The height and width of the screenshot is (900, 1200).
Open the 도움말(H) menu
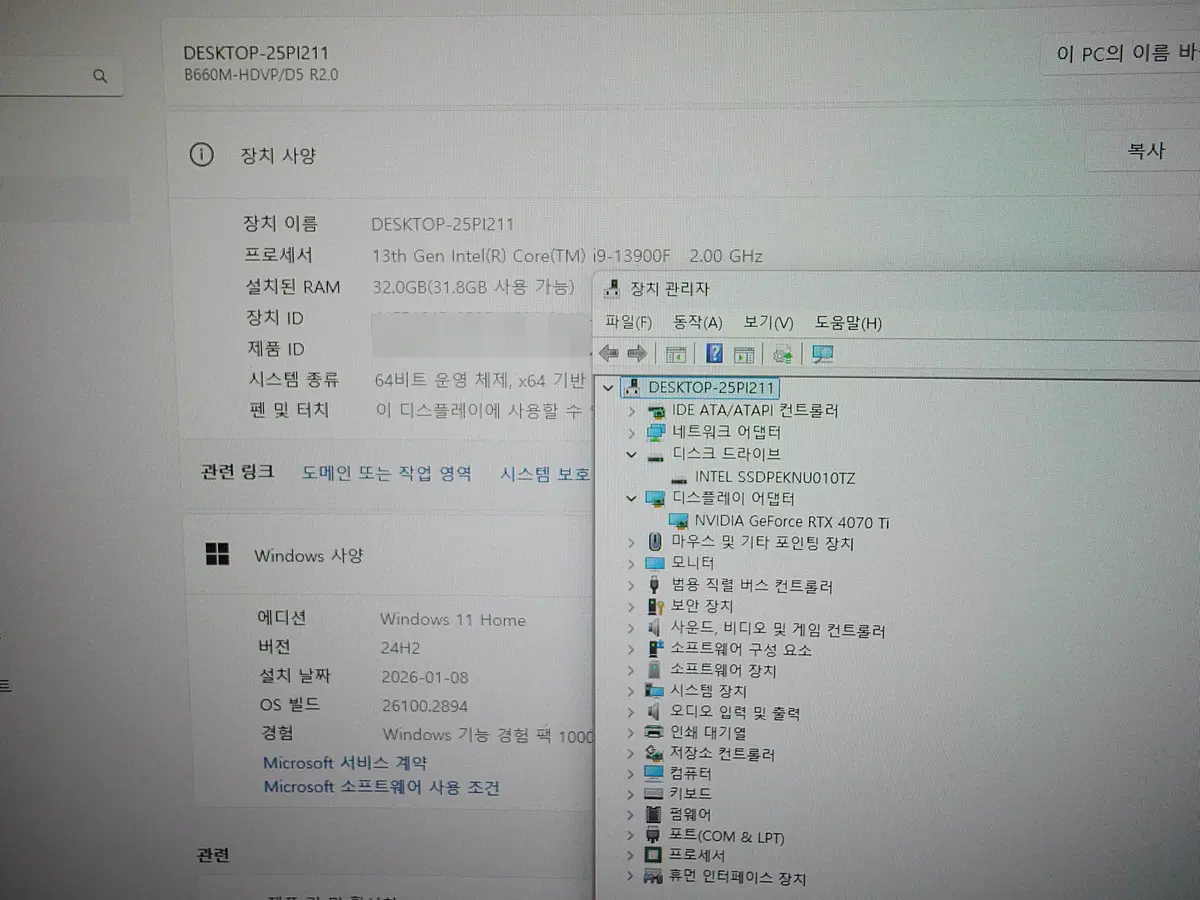point(849,323)
